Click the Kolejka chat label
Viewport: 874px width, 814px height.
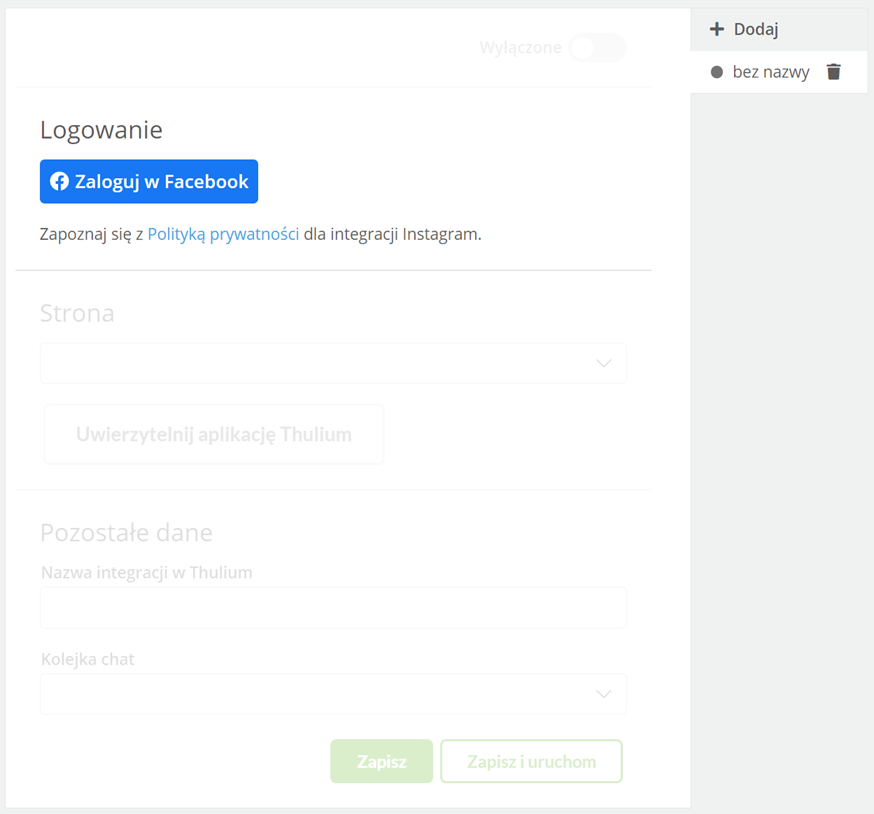click(x=88, y=660)
